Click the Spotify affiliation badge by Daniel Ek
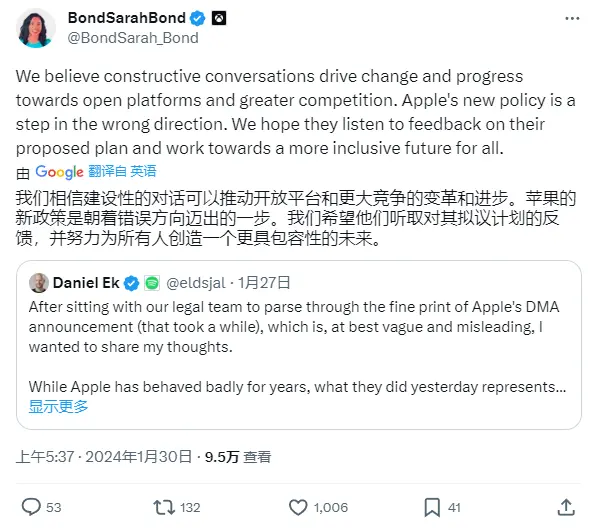The image size is (598, 529). (152, 283)
